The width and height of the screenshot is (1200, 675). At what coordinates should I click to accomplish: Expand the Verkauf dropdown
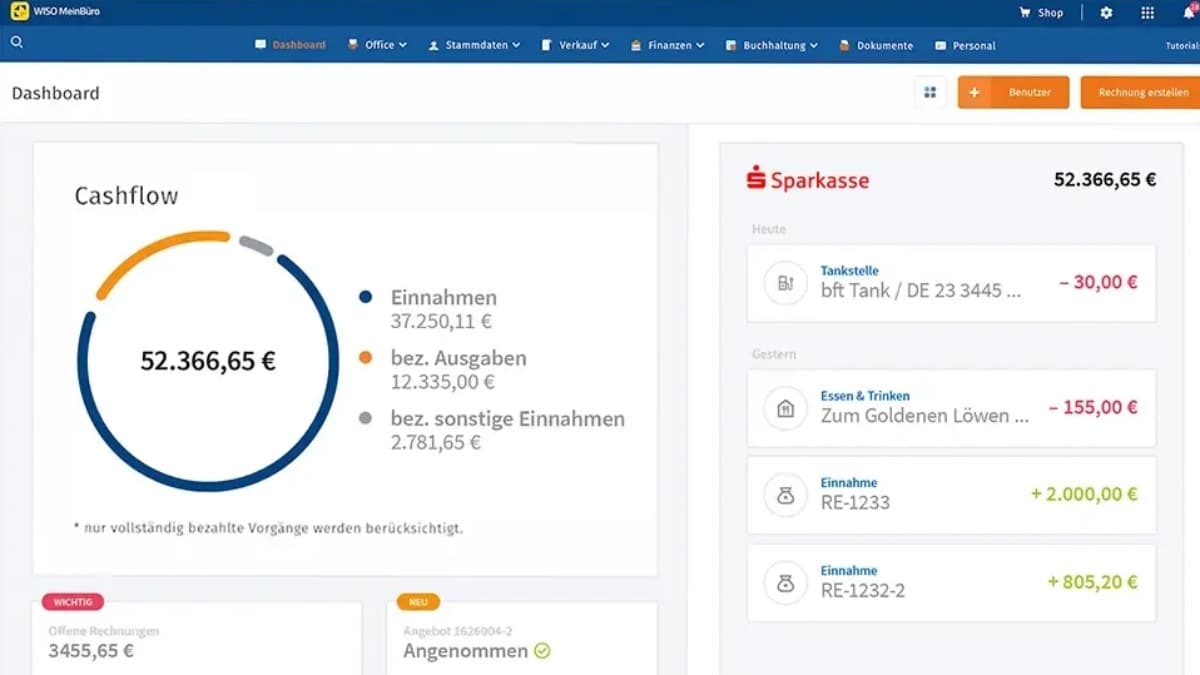tap(576, 45)
